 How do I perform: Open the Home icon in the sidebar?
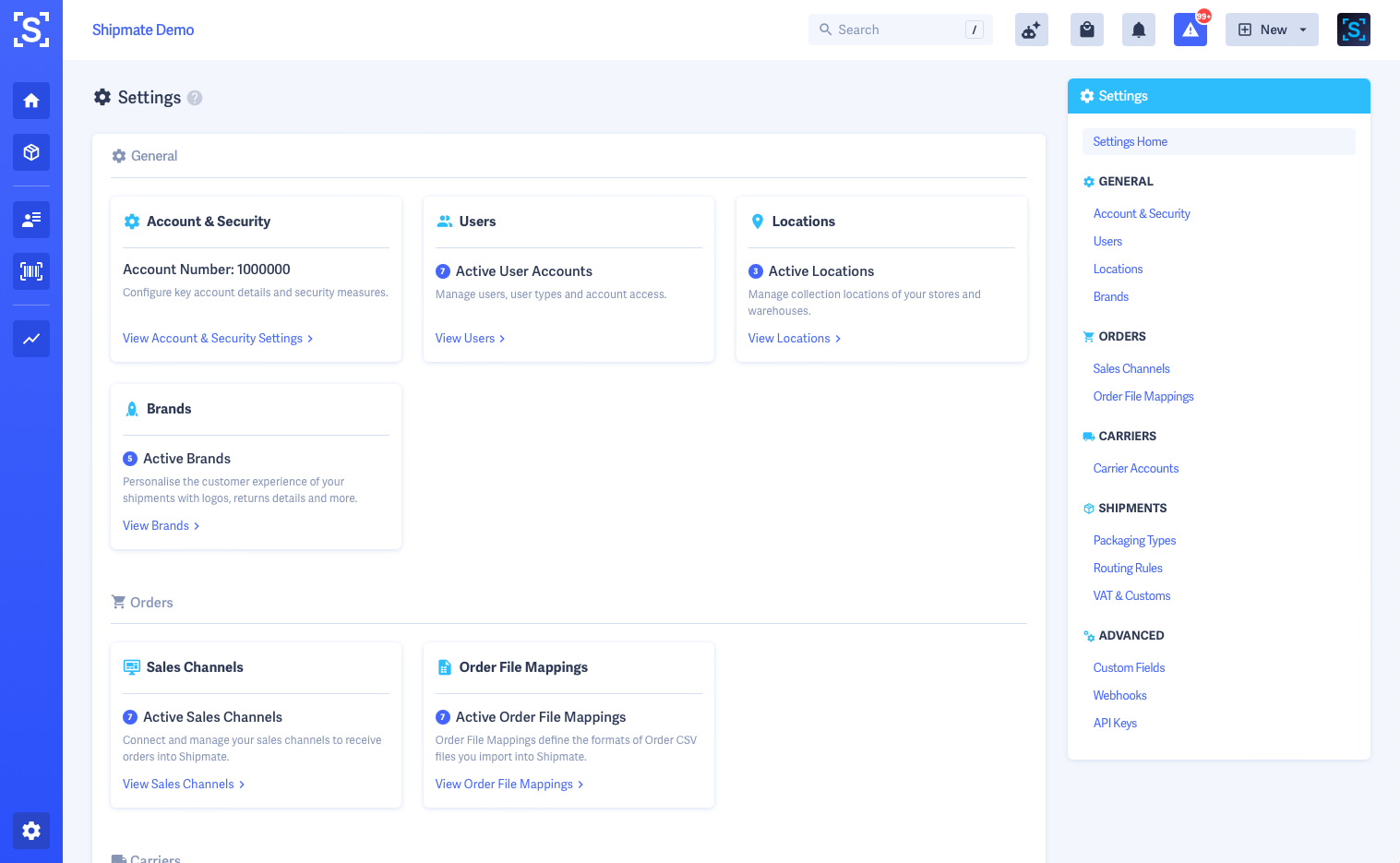31,101
